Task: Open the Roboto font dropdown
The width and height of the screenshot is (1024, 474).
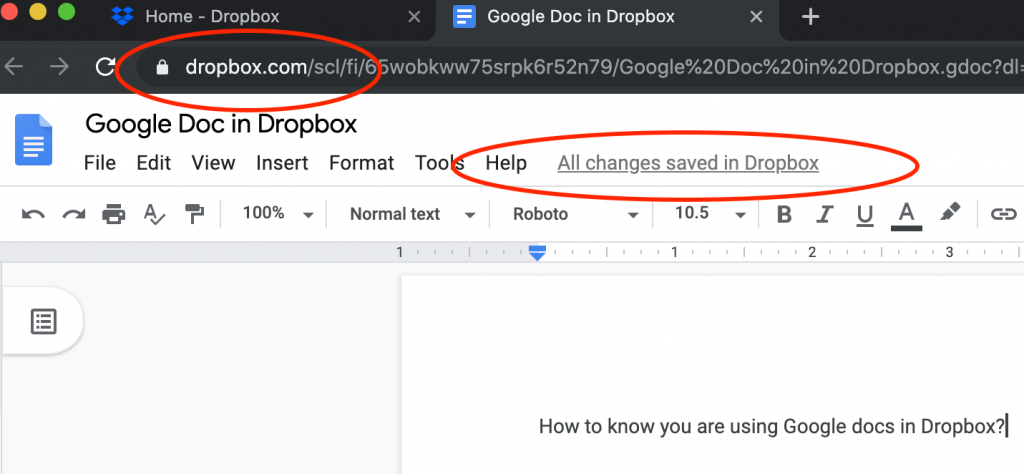Action: tap(575, 214)
